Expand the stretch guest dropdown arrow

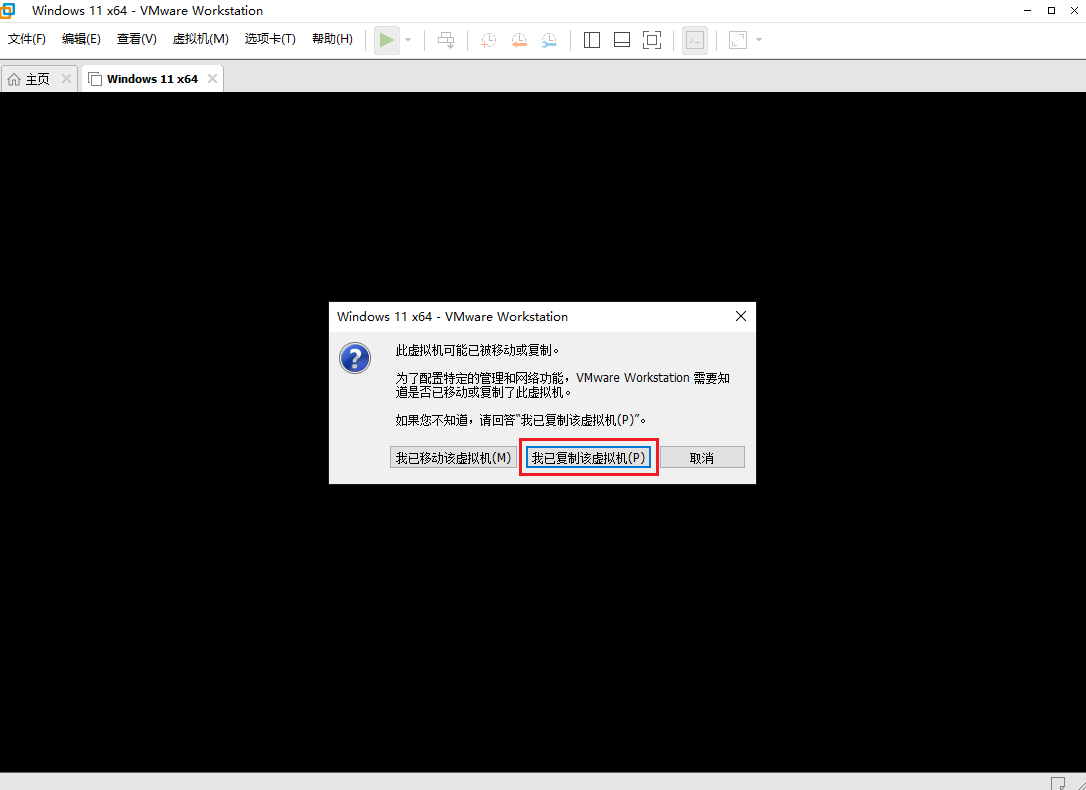759,40
